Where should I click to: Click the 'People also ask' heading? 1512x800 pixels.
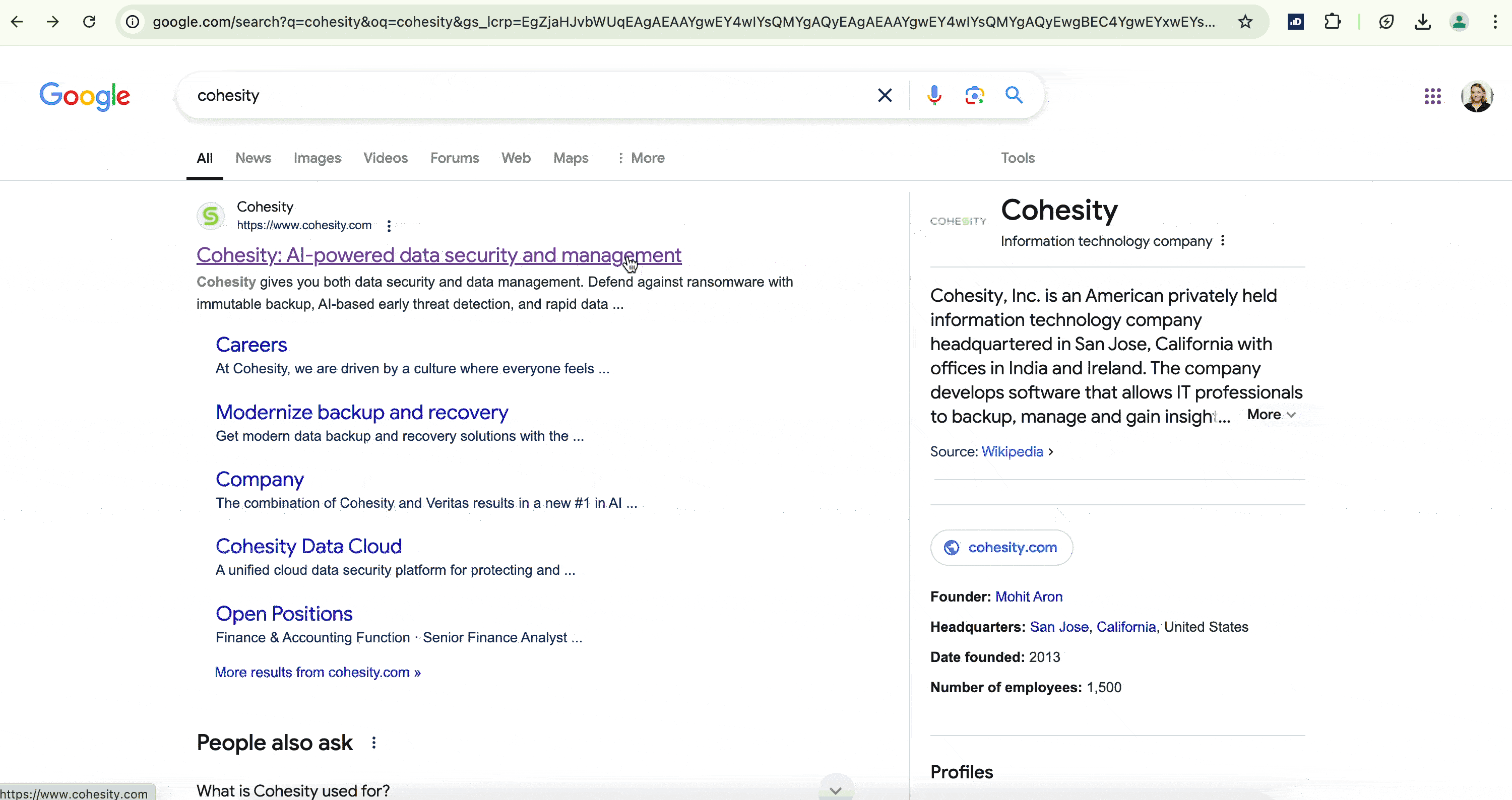coord(274,743)
